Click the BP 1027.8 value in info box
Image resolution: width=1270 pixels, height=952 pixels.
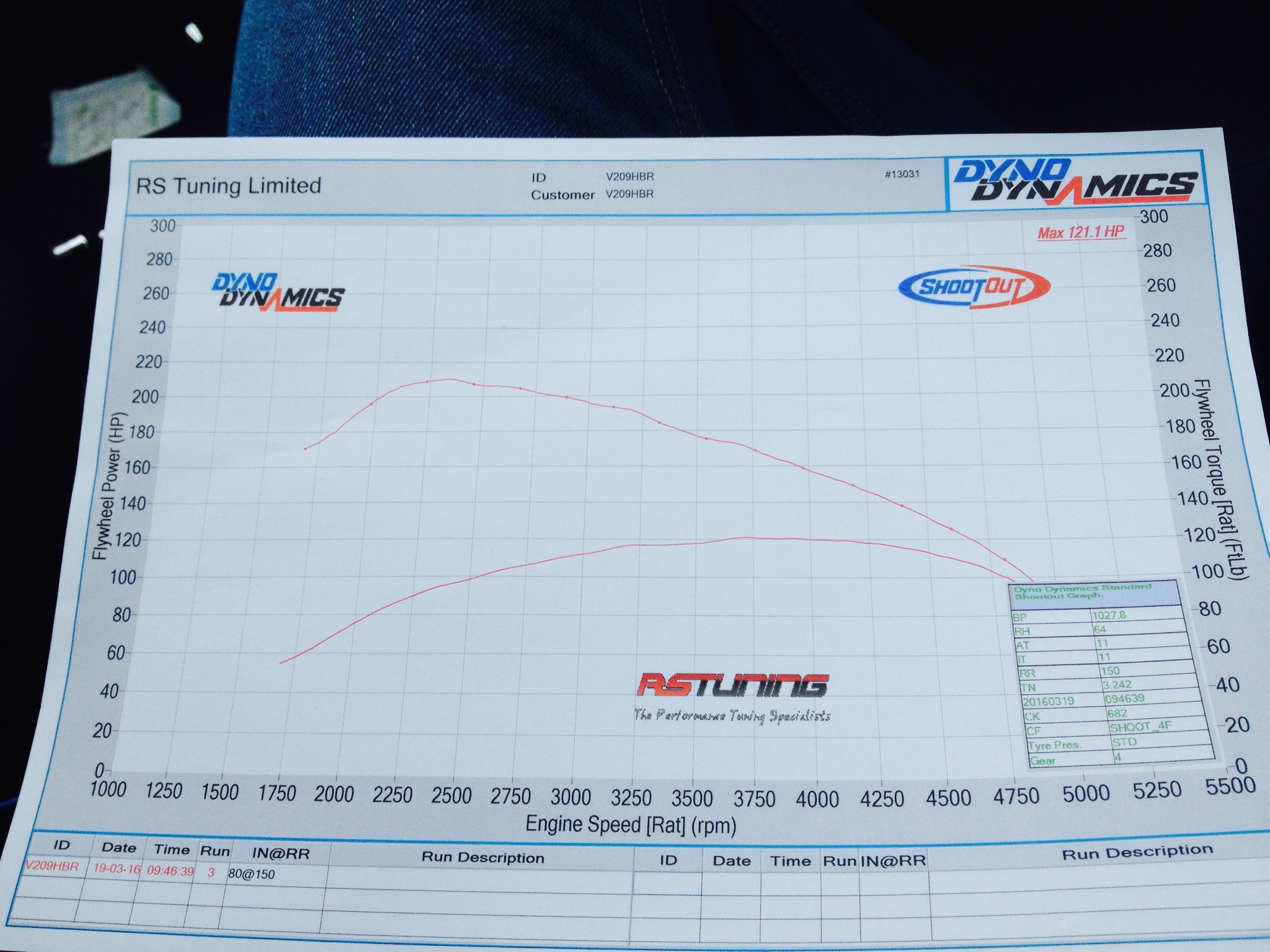1109,615
